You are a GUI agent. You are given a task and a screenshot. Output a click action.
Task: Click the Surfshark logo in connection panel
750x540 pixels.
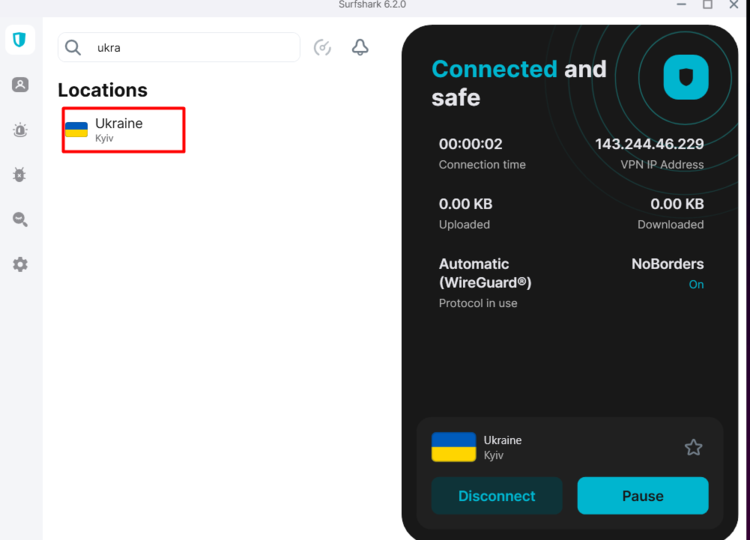click(x=686, y=77)
